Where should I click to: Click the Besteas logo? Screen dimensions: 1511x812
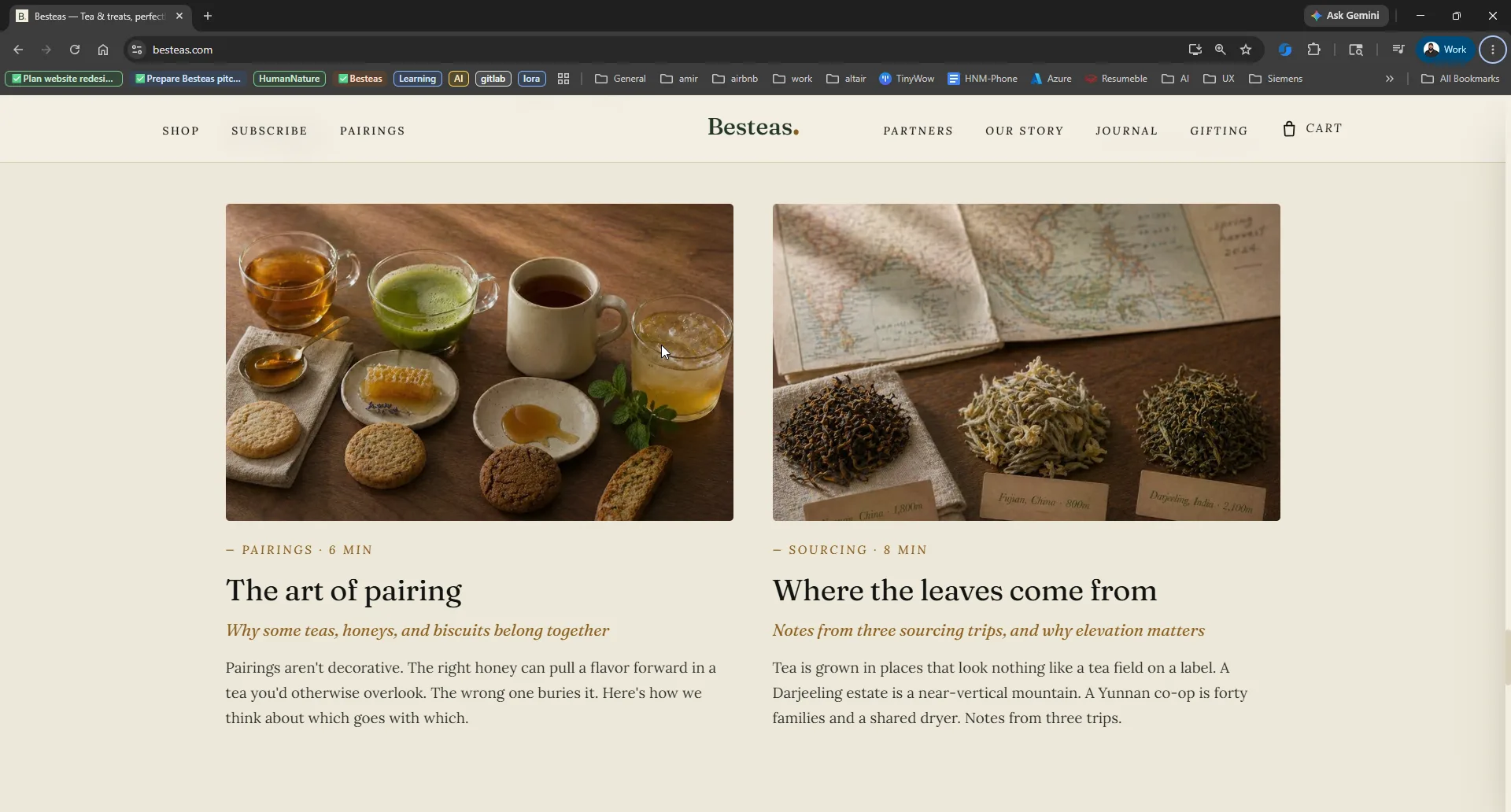[x=753, y=127]
